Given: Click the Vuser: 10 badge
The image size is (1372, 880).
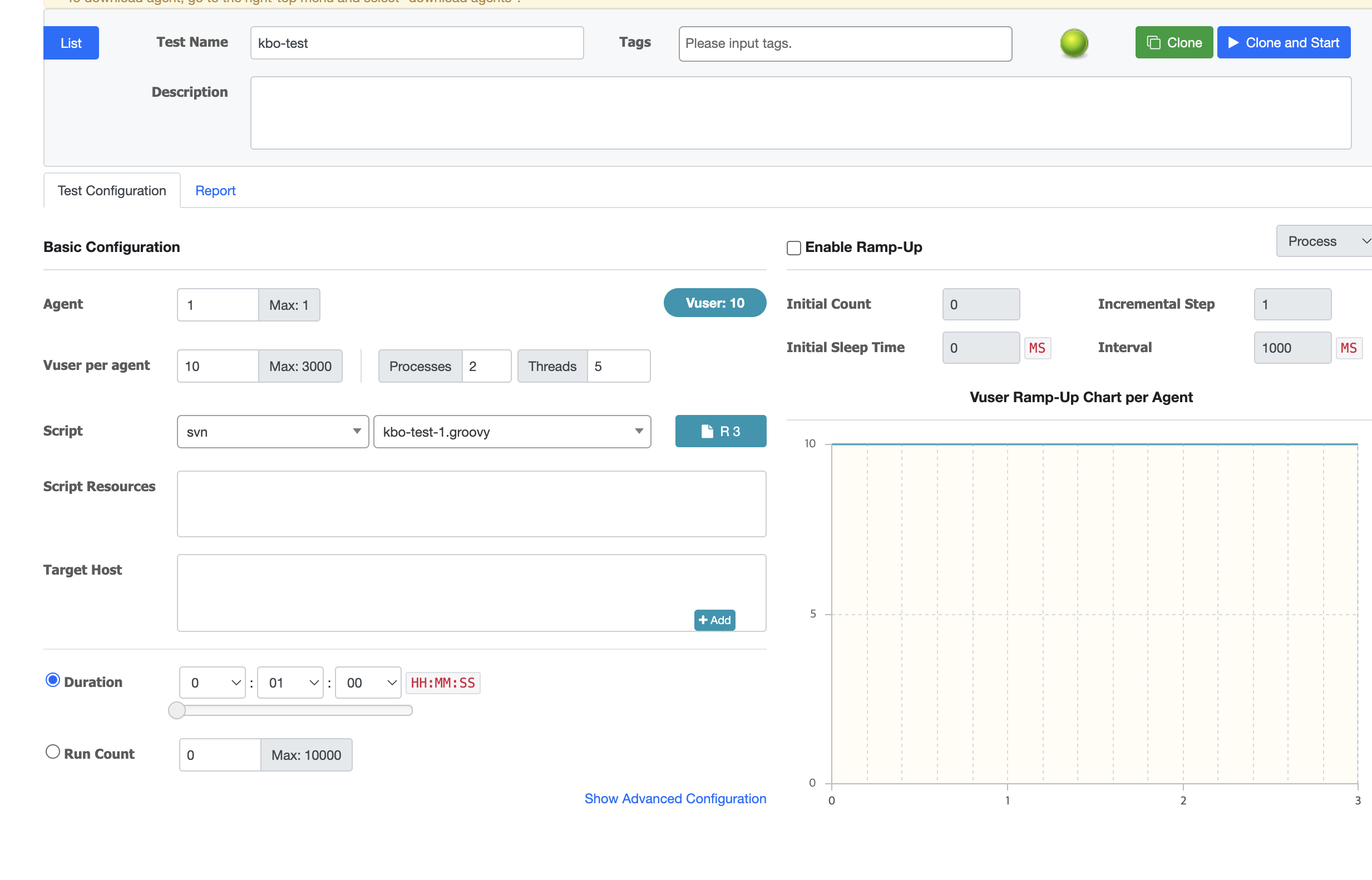Looking at the screenshot, I should point(714,303).
